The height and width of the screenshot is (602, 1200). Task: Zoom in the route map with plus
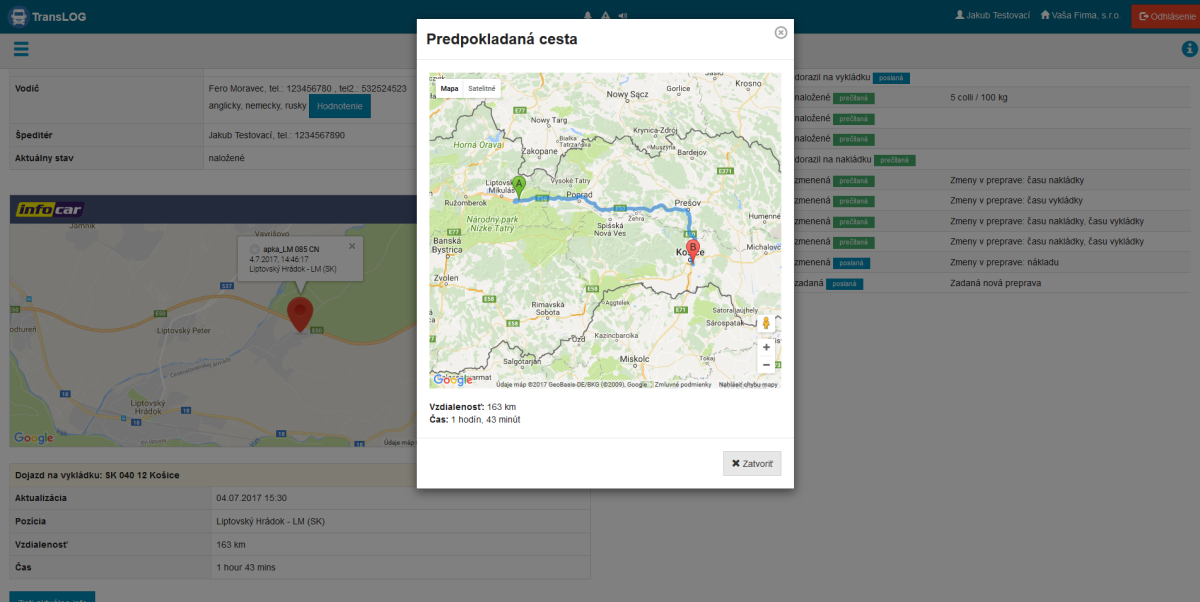766,347
